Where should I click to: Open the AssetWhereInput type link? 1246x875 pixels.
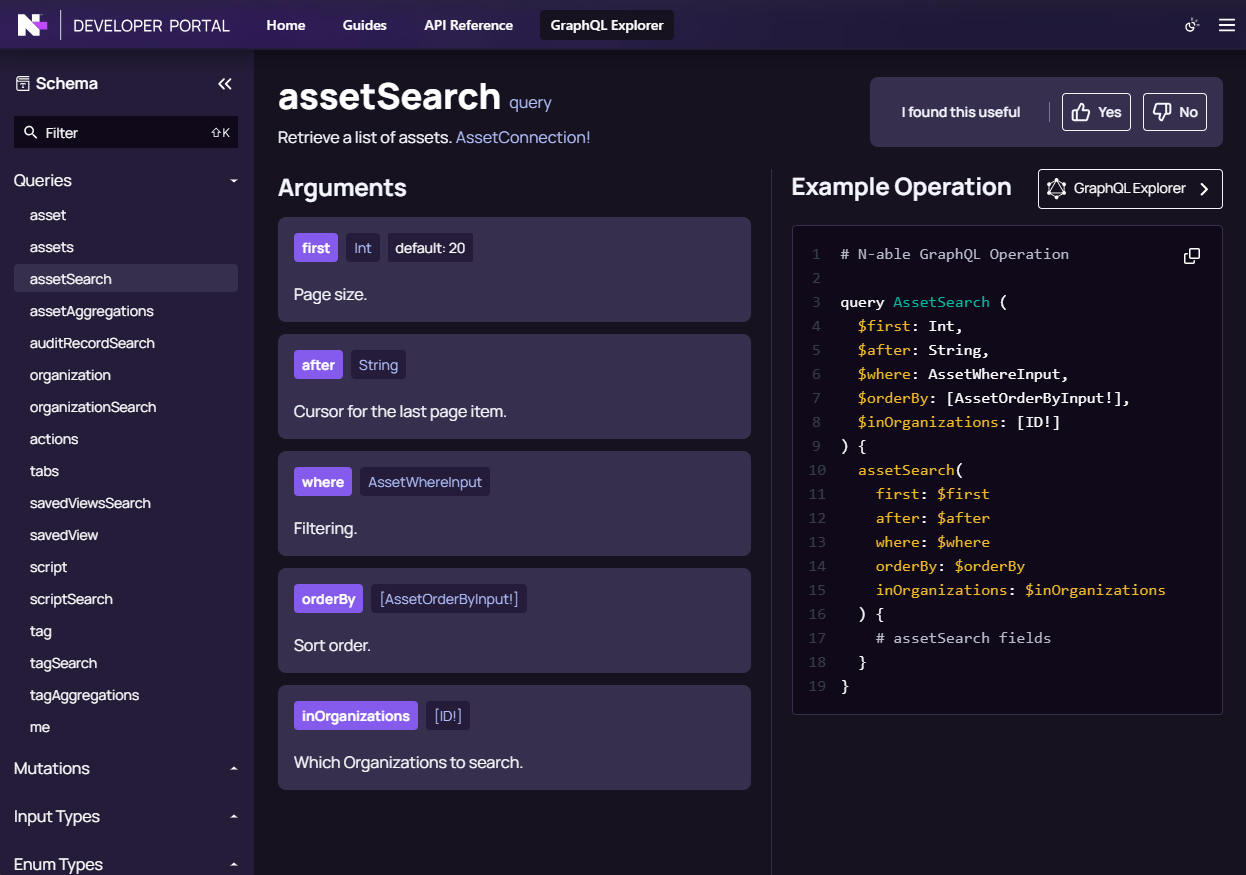point(425,482)
